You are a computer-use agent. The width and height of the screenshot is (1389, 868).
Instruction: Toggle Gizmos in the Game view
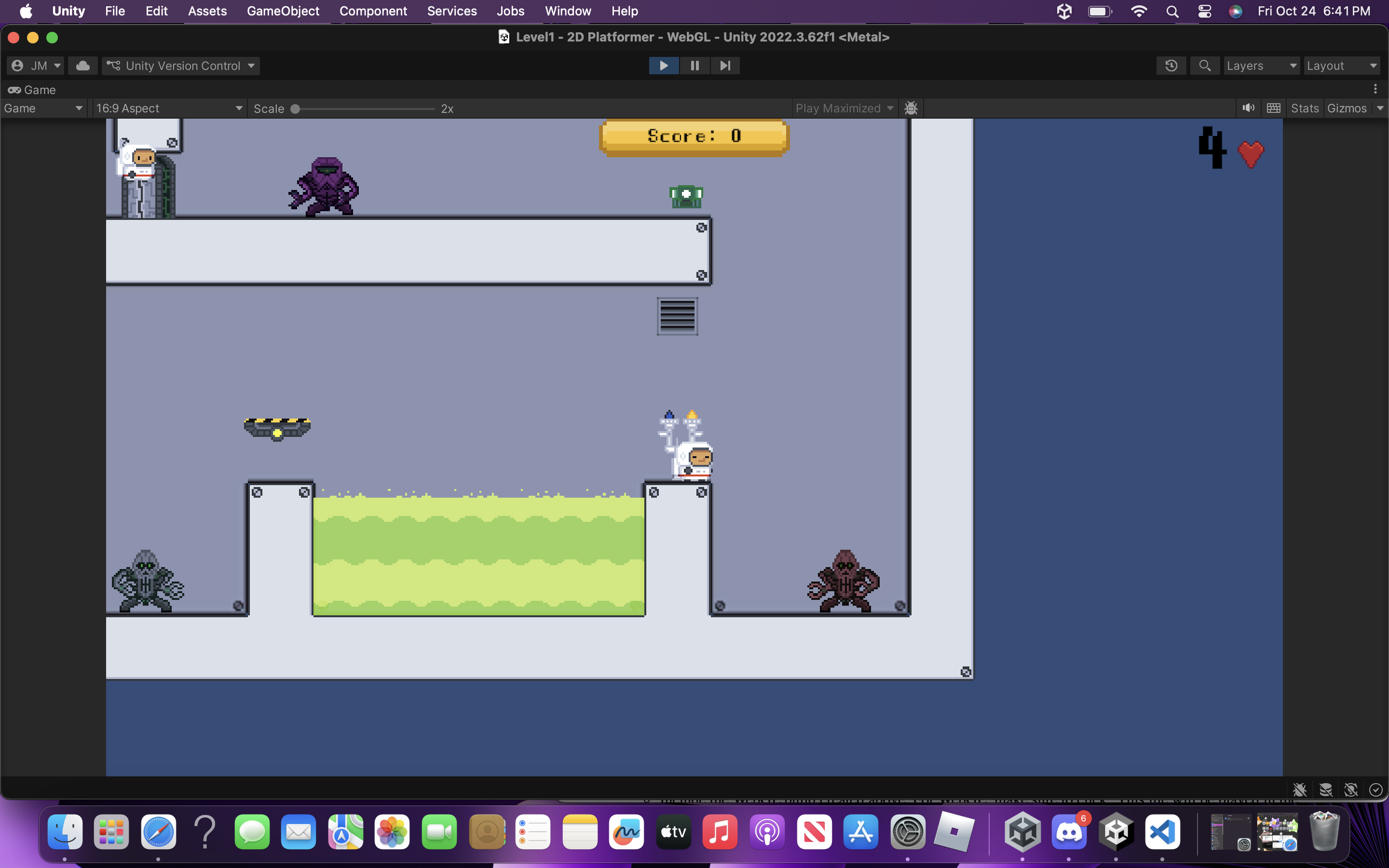pos(1347,108)
